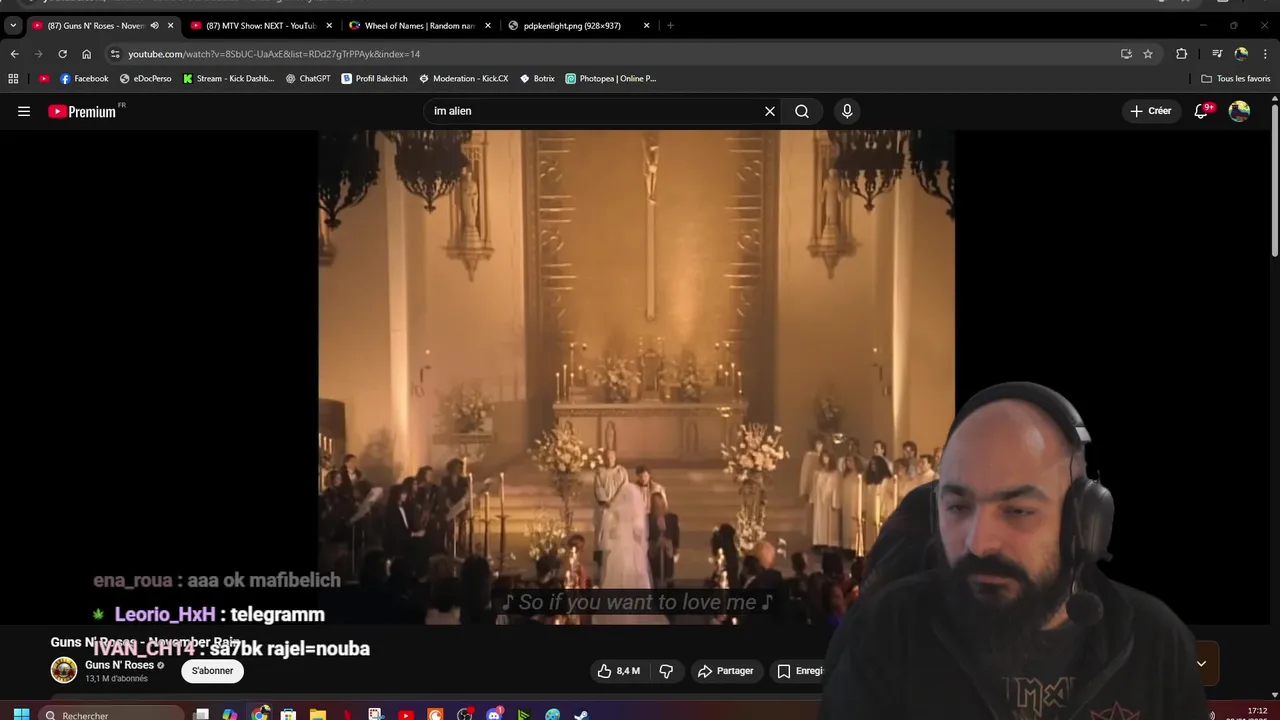Go forward in browser history
The width and height of the screenshot is (1280, 720).
(x=38, y=54)
